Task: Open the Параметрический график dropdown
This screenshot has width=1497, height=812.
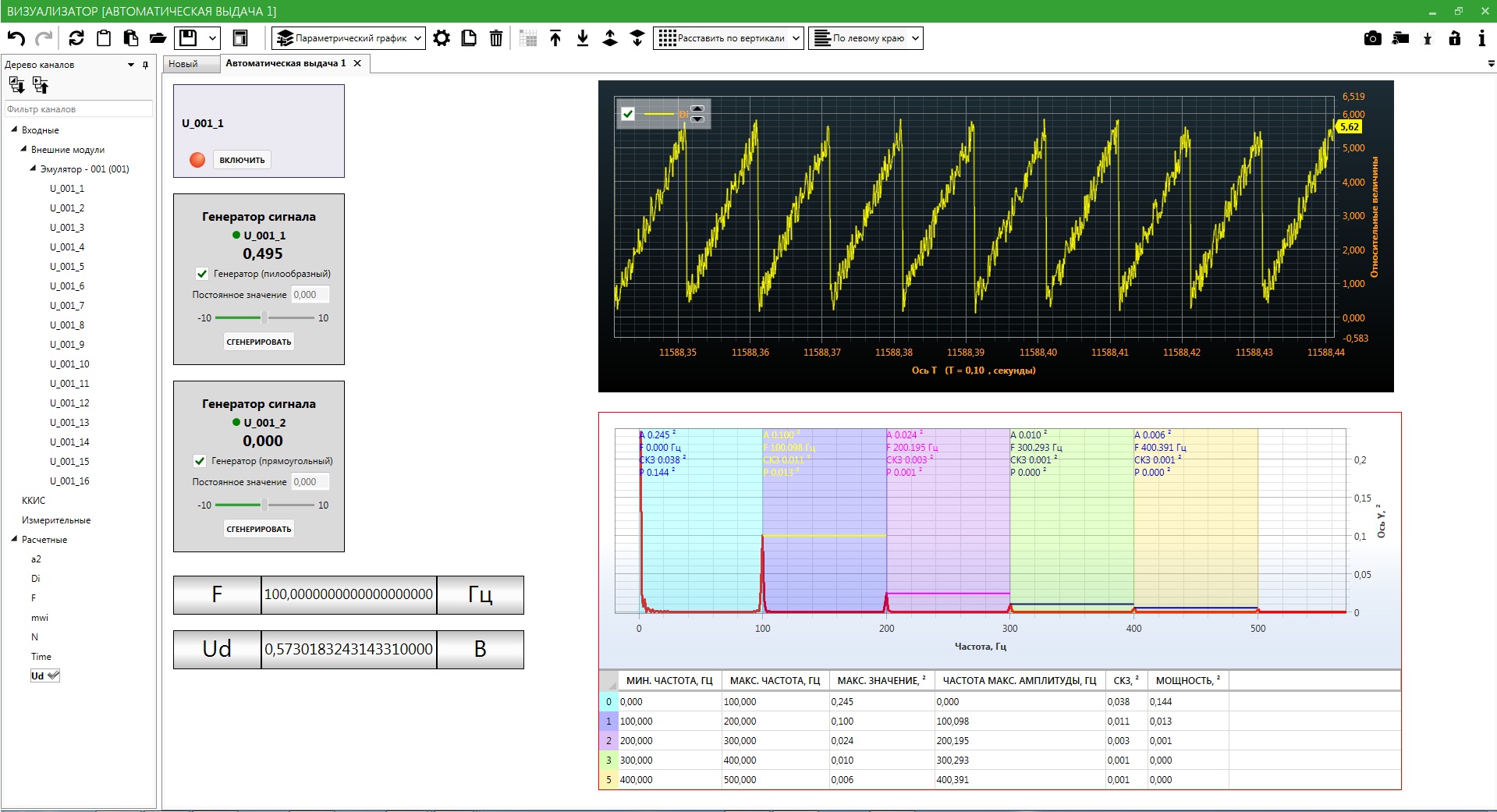Action: coord(349,38)
